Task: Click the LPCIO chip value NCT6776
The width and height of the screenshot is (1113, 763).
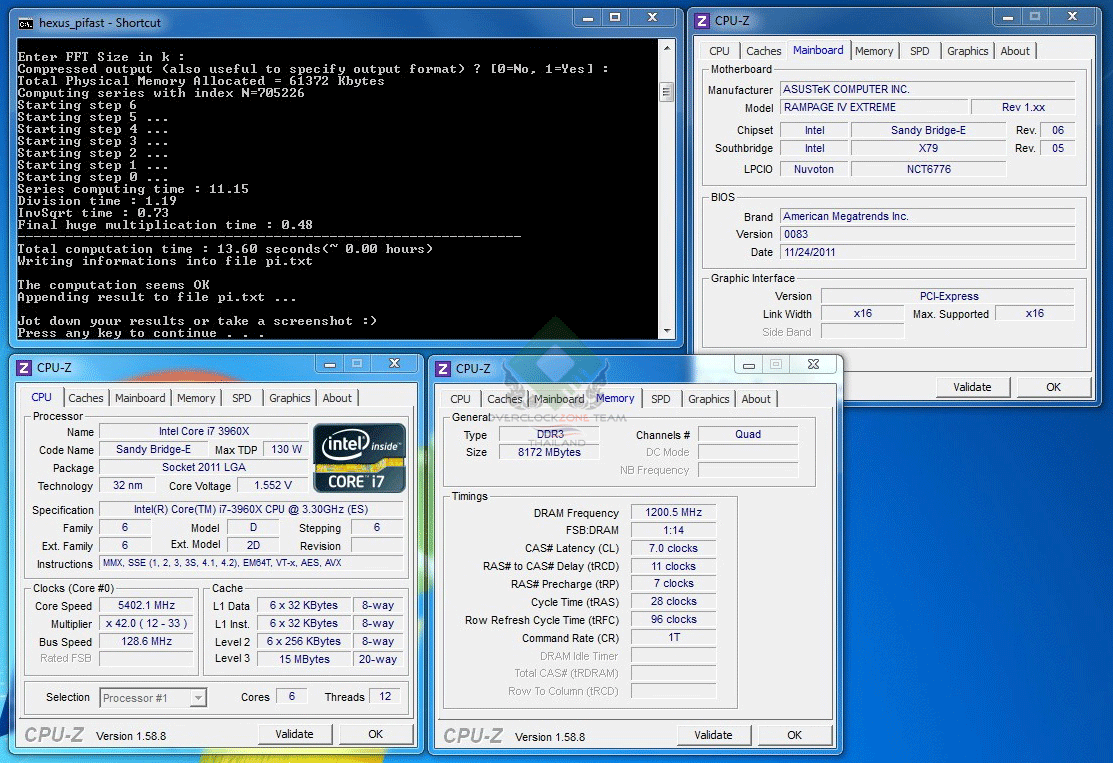Action: (928, 169)
